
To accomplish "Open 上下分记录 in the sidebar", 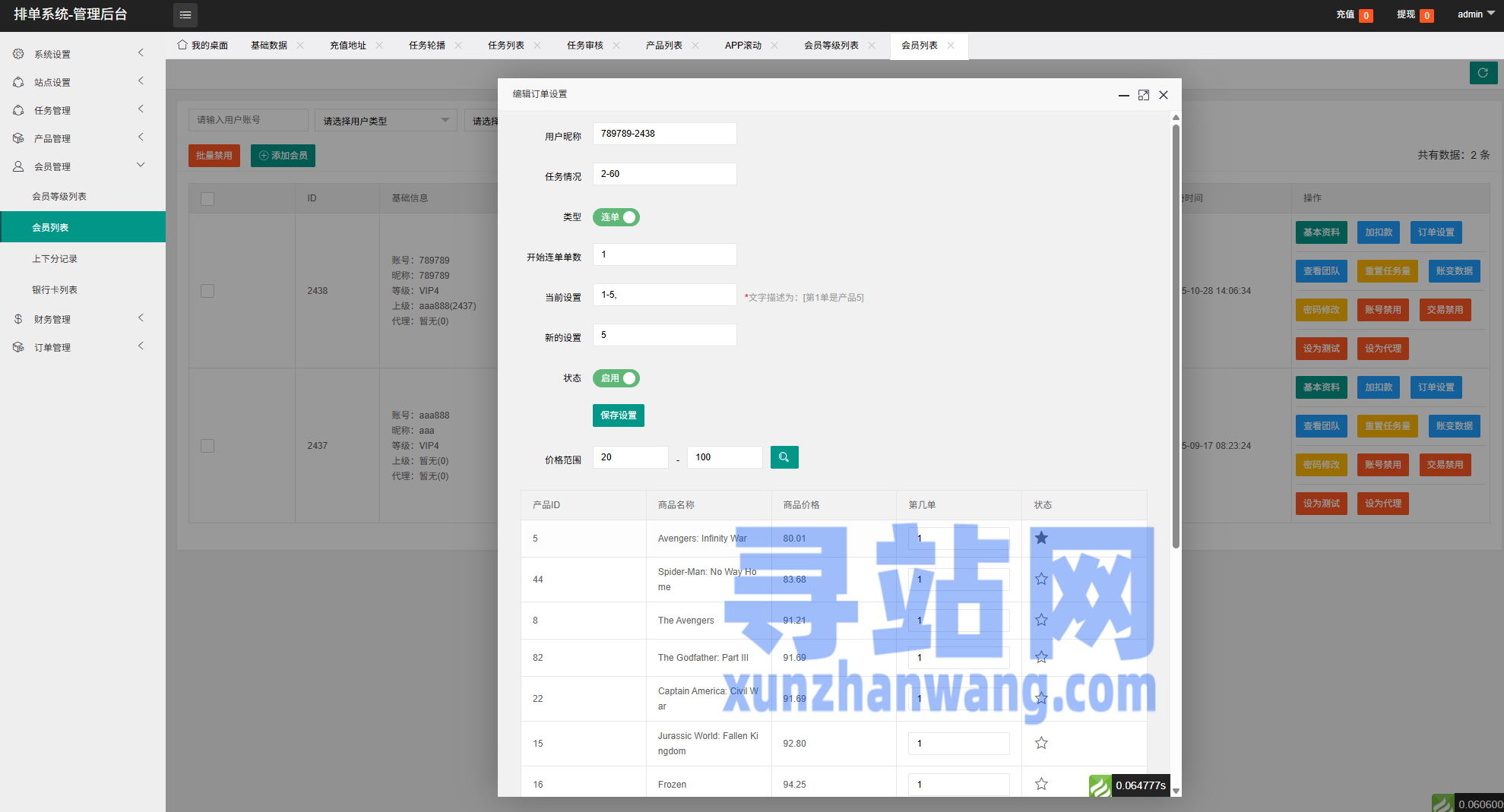I will point(55,259).
